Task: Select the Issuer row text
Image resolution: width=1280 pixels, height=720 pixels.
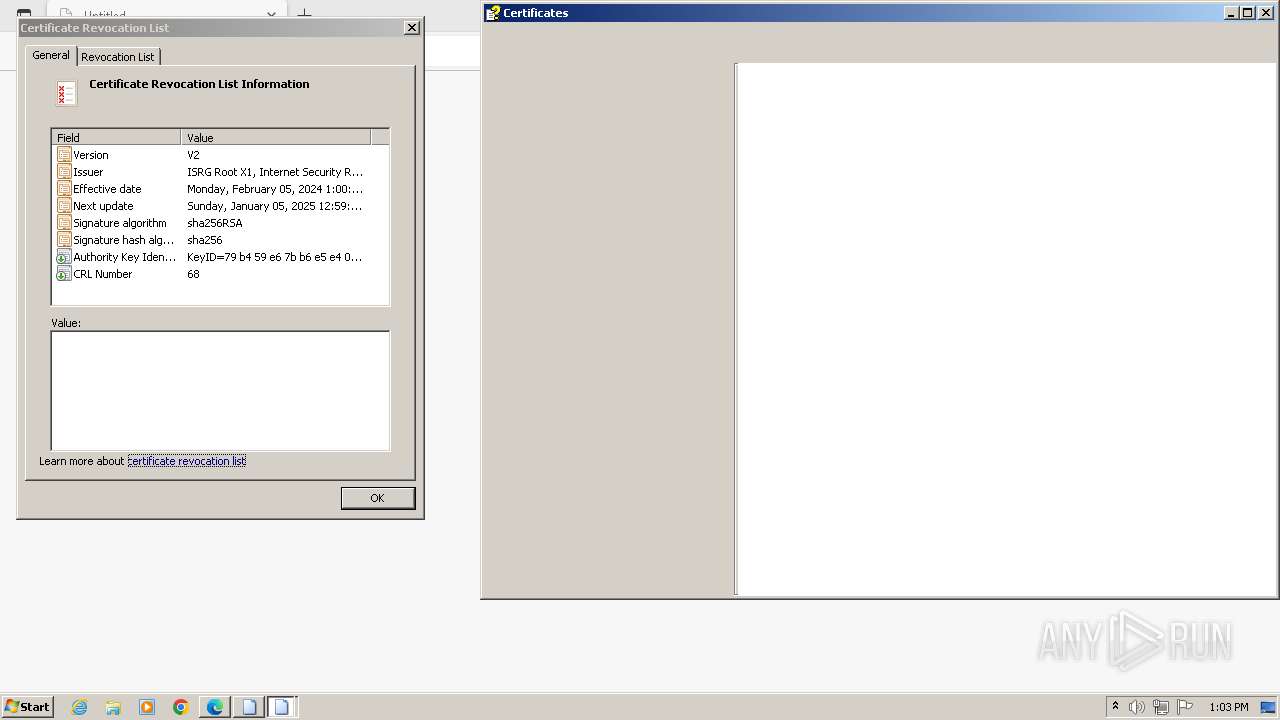Action: click(88, 172)
